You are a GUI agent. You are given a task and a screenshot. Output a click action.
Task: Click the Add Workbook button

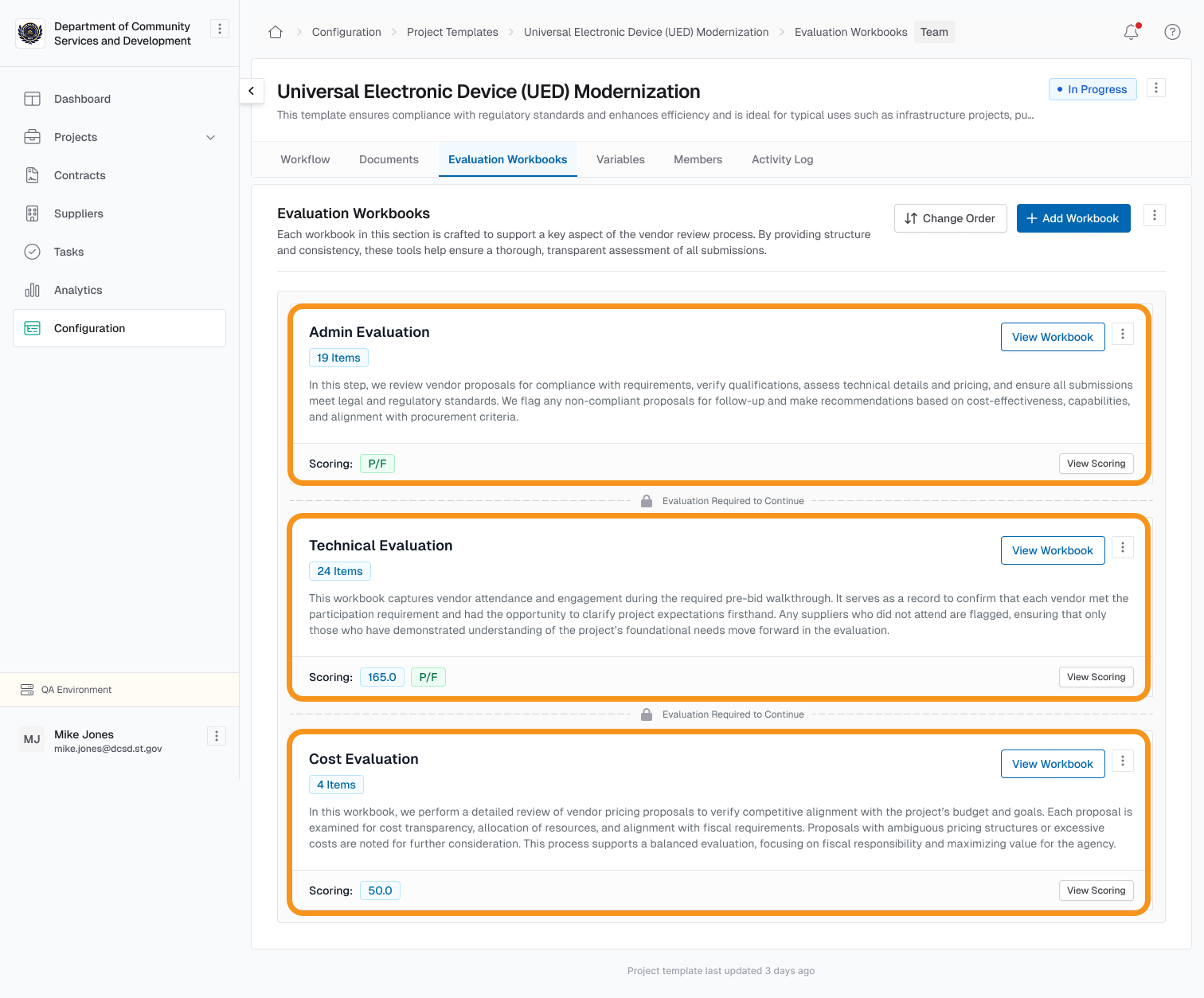pyautogui.click(x=1073, y=218)
